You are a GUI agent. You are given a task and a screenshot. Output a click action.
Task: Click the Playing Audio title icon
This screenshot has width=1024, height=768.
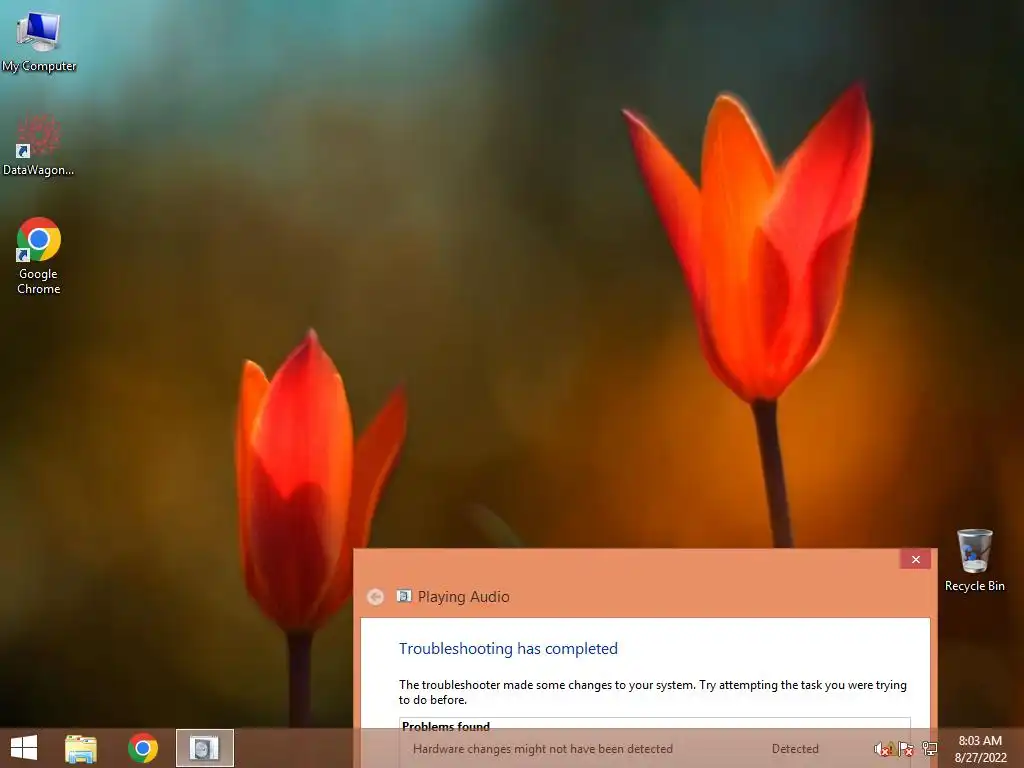click(404, 596)
